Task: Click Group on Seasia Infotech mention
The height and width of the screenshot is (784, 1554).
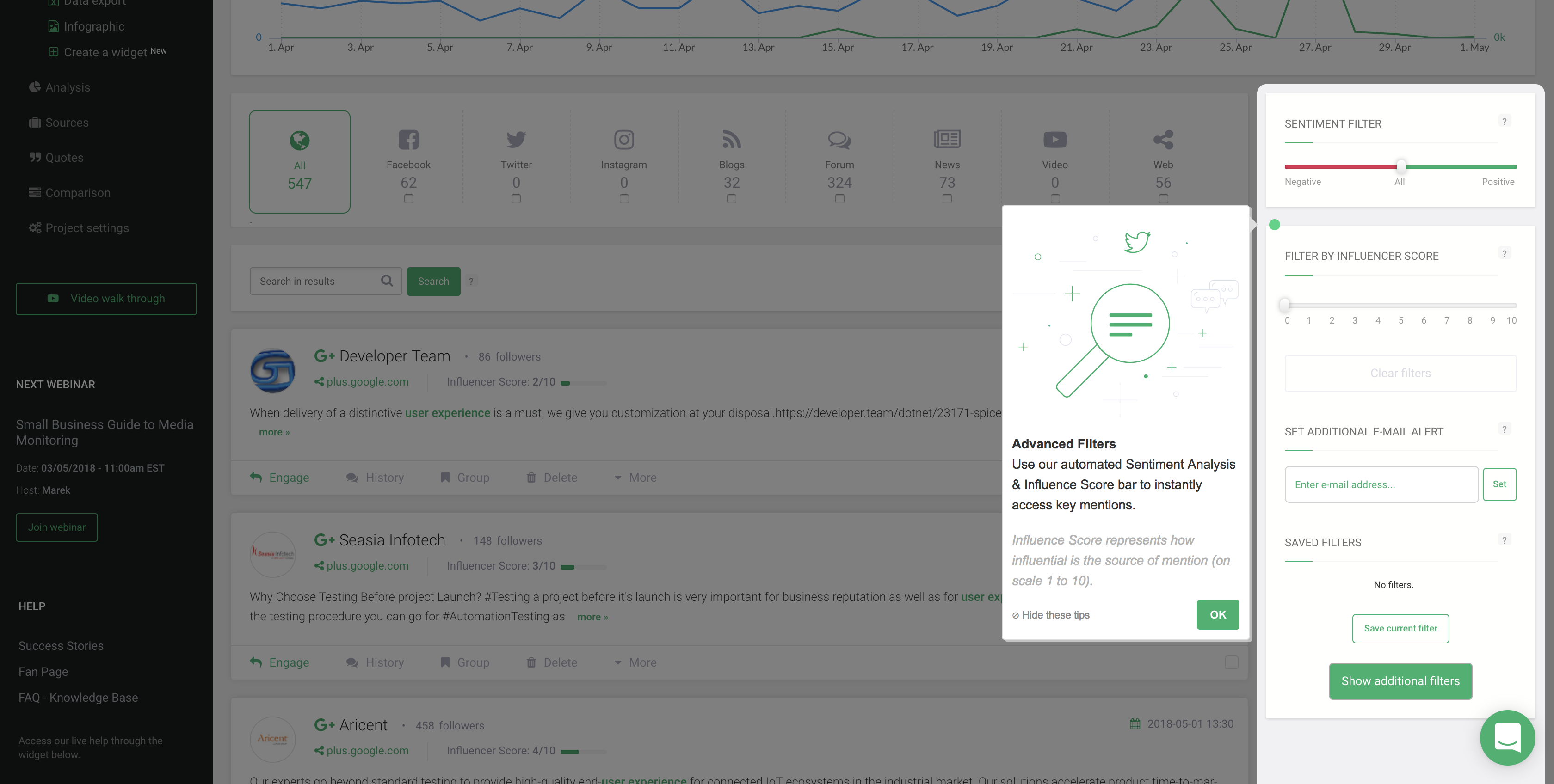Action: tap(464, 662)
